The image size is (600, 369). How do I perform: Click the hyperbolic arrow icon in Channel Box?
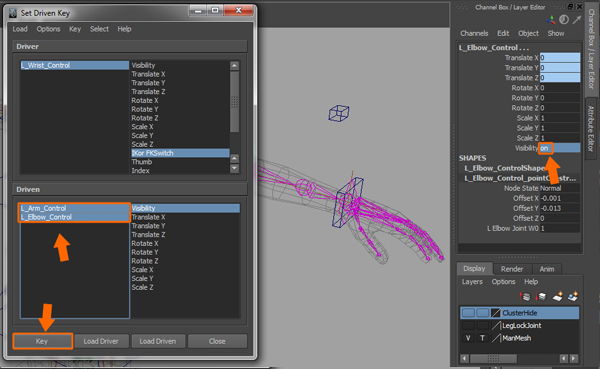(577, 20)
